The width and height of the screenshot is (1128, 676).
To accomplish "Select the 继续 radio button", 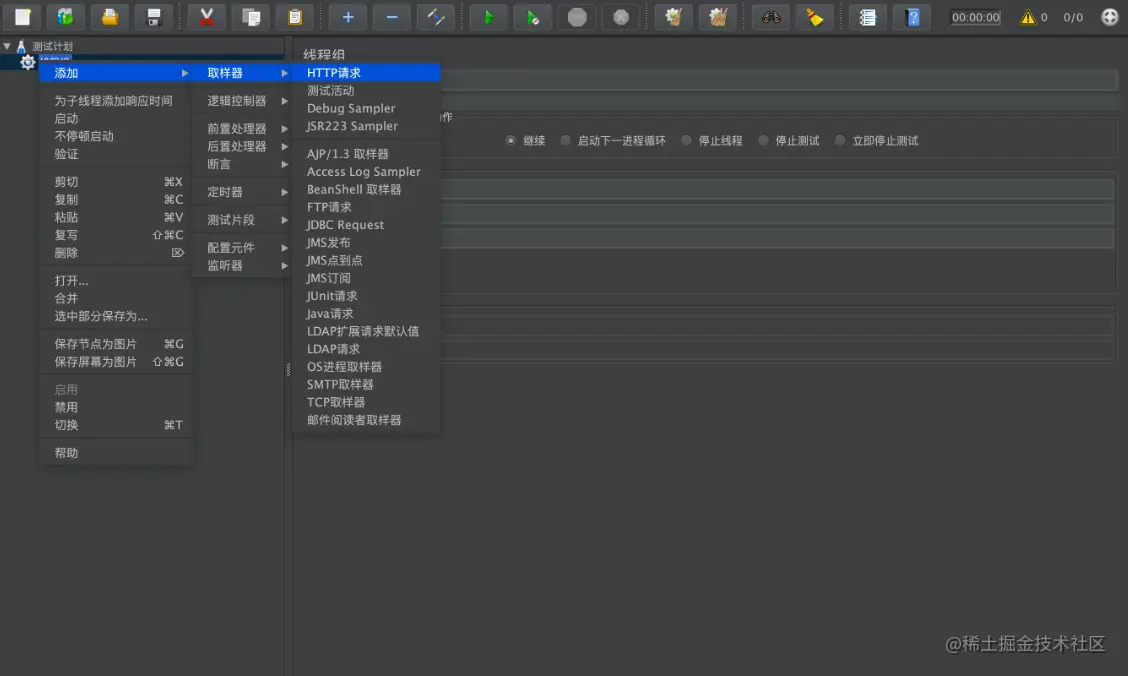I will click(511, 140).
